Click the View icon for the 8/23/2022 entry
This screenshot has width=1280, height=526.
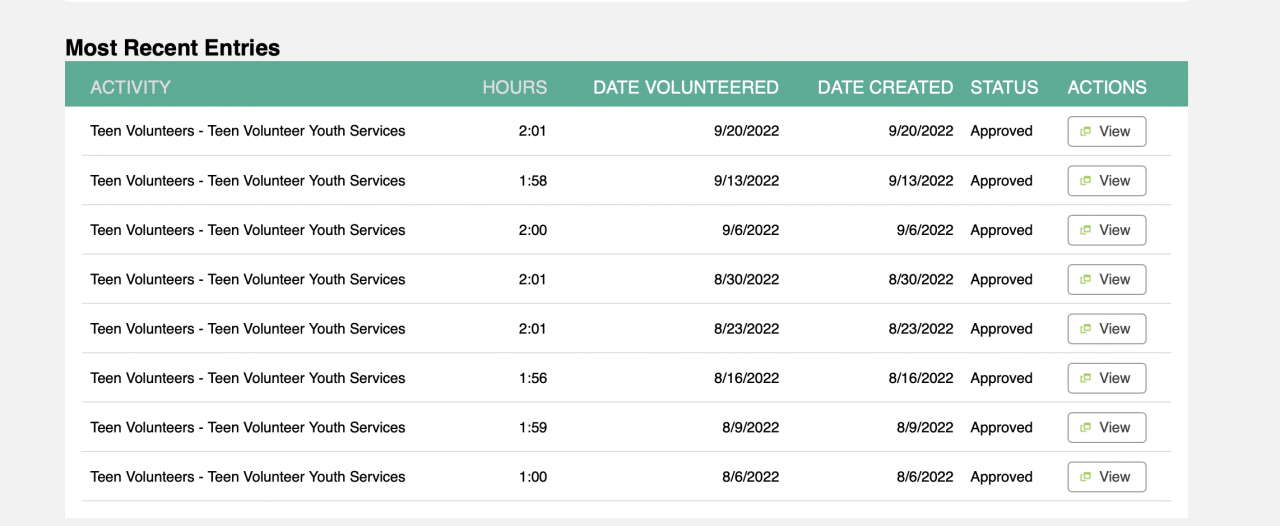coord(1085,329)
